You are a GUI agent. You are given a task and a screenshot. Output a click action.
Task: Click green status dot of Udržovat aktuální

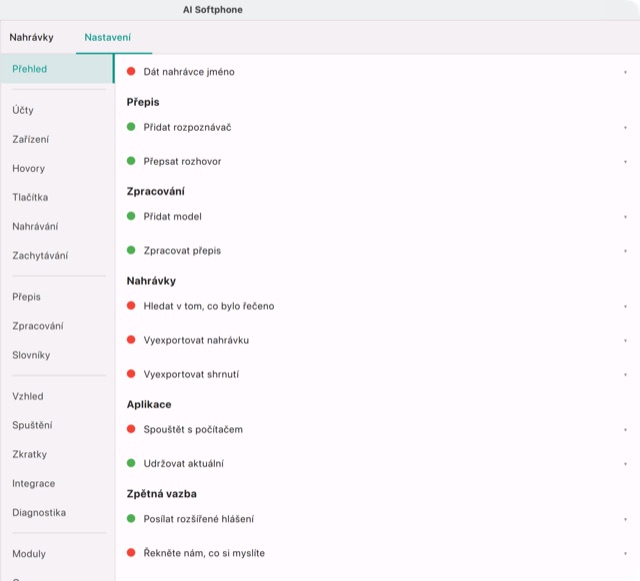131,463
